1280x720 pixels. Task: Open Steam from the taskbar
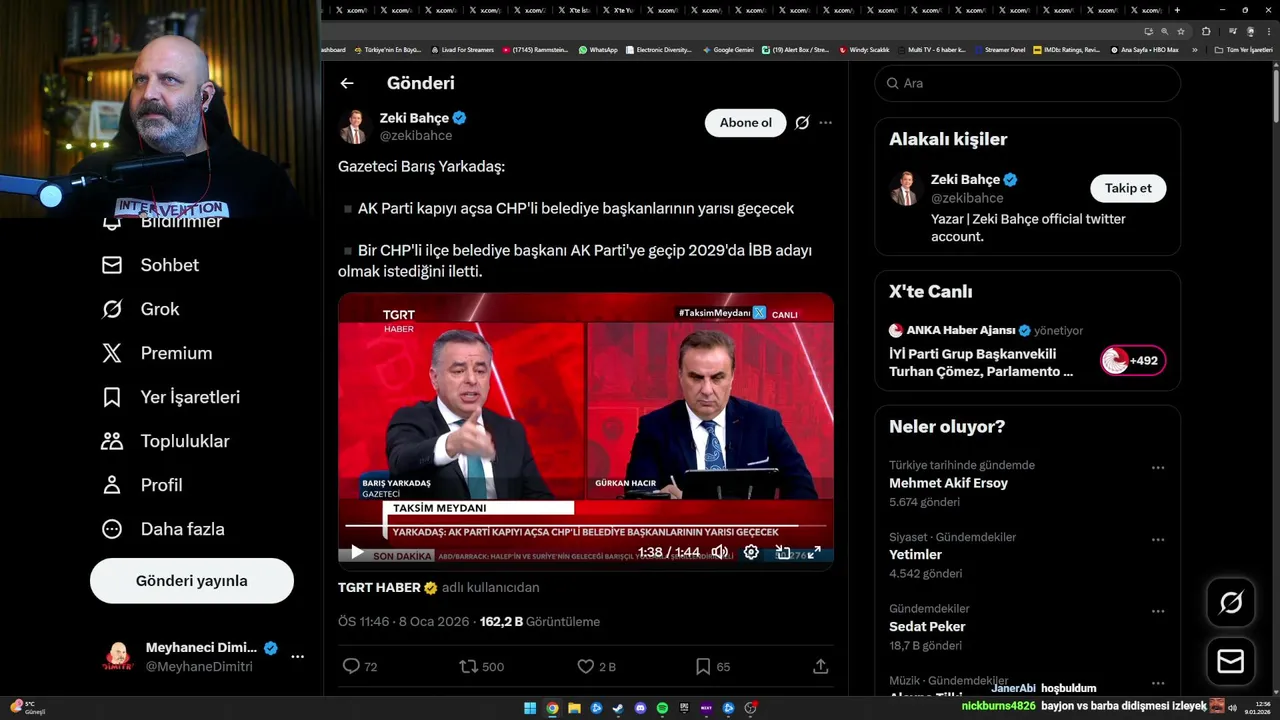tap(618, 708)
